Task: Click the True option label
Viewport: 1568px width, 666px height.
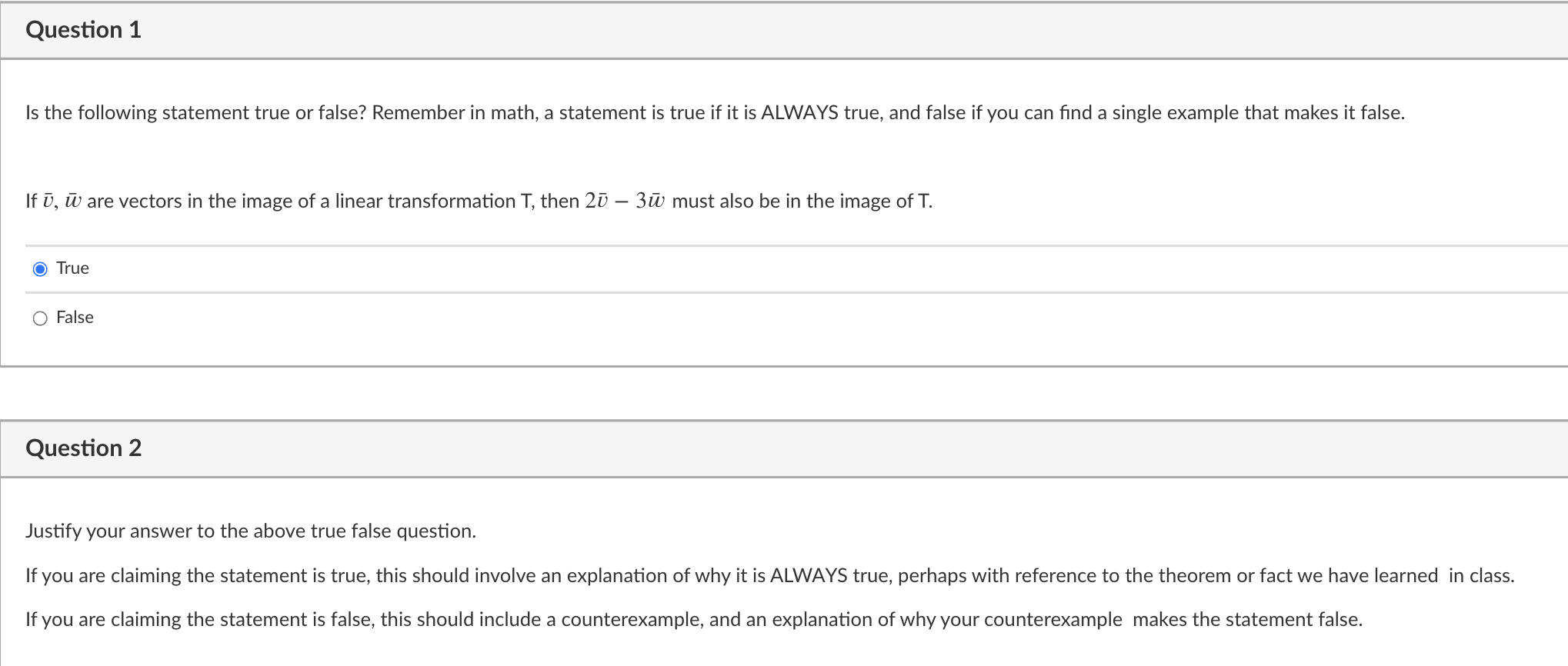Action: tap(72, 268)
